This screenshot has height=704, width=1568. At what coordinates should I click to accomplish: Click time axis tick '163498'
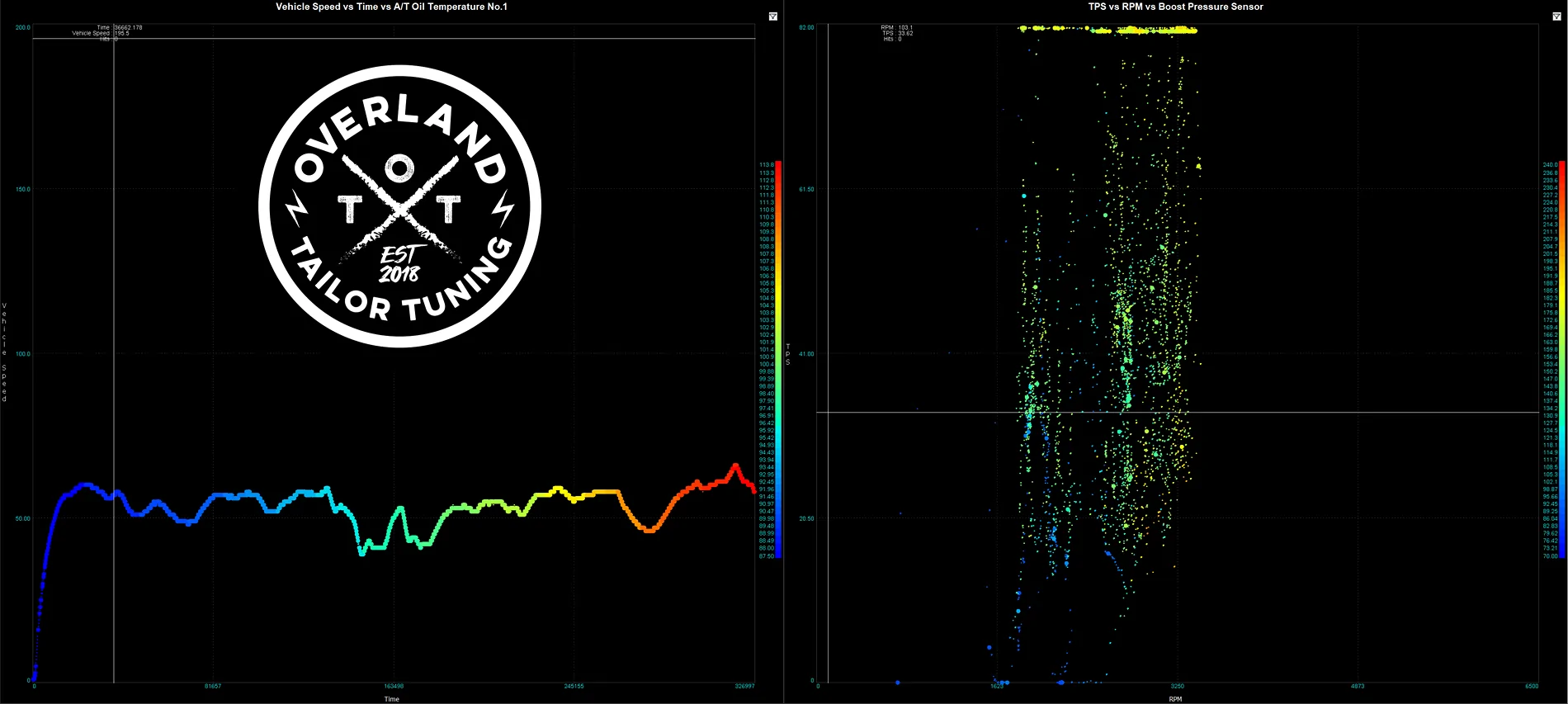394,686
